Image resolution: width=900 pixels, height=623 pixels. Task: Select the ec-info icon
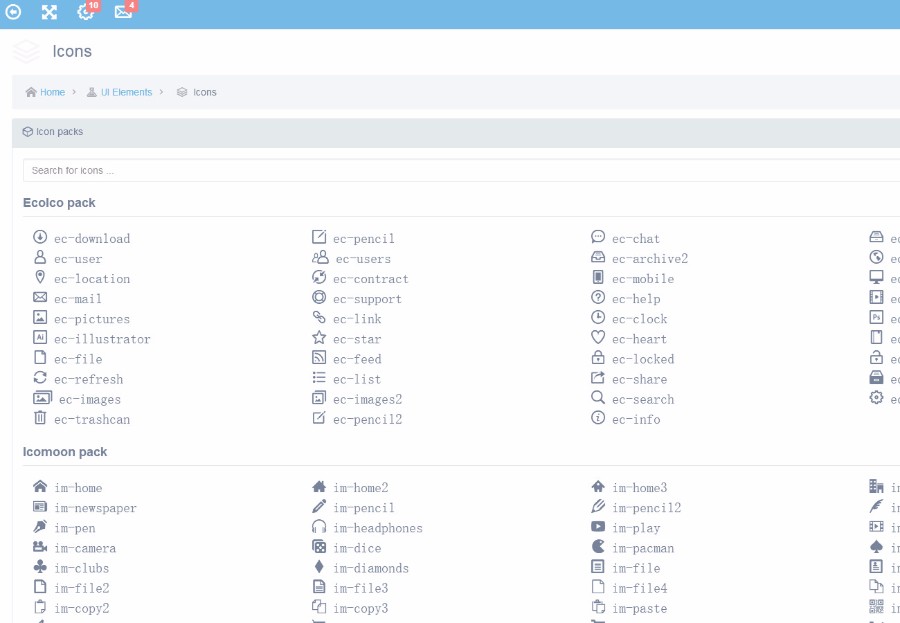(598, 417)
